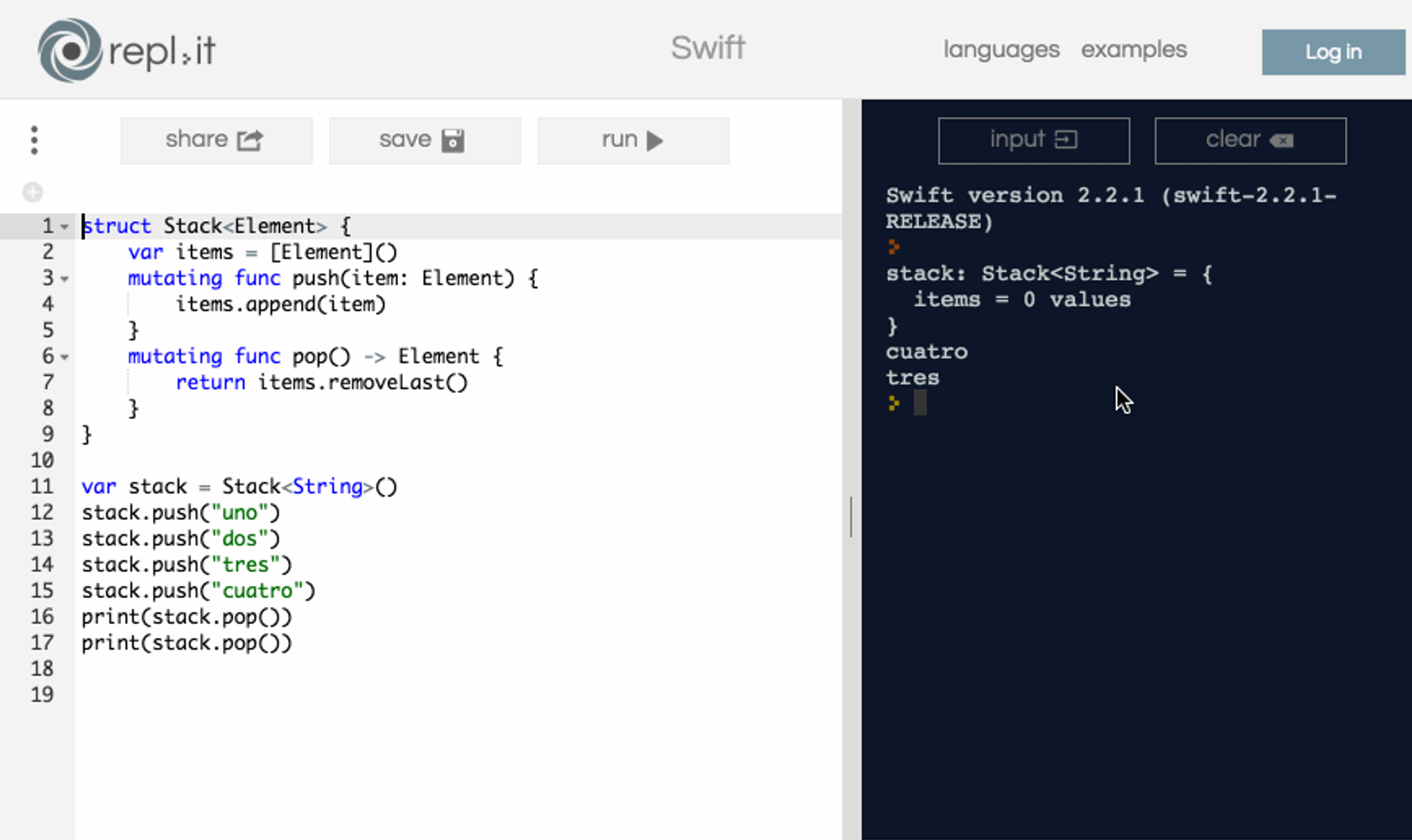The image size is (1412, 840).
Task: Click the clear backspace icon
Action: (1281, 140)
